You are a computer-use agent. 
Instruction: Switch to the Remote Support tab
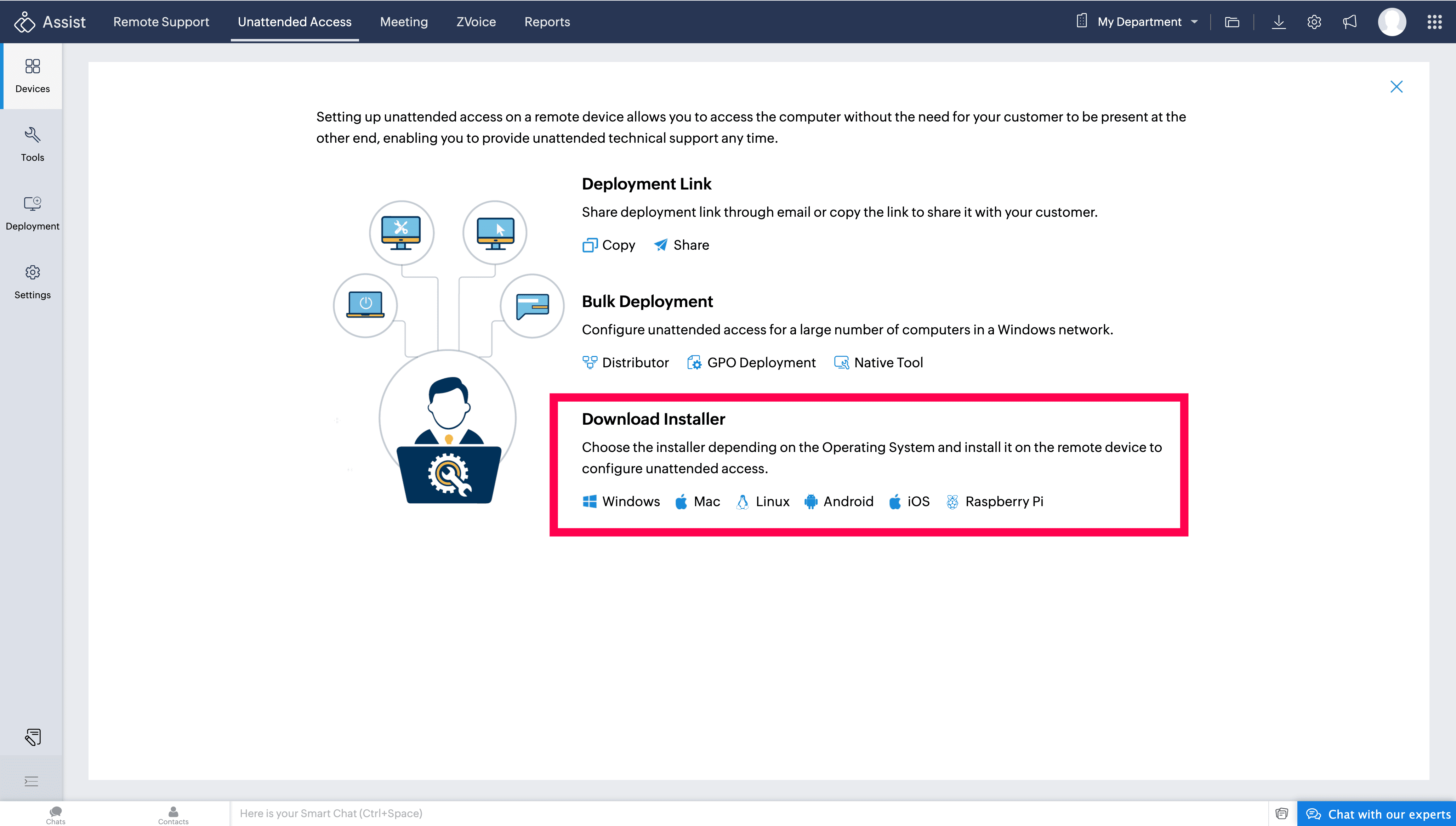(x=161, y=22)
